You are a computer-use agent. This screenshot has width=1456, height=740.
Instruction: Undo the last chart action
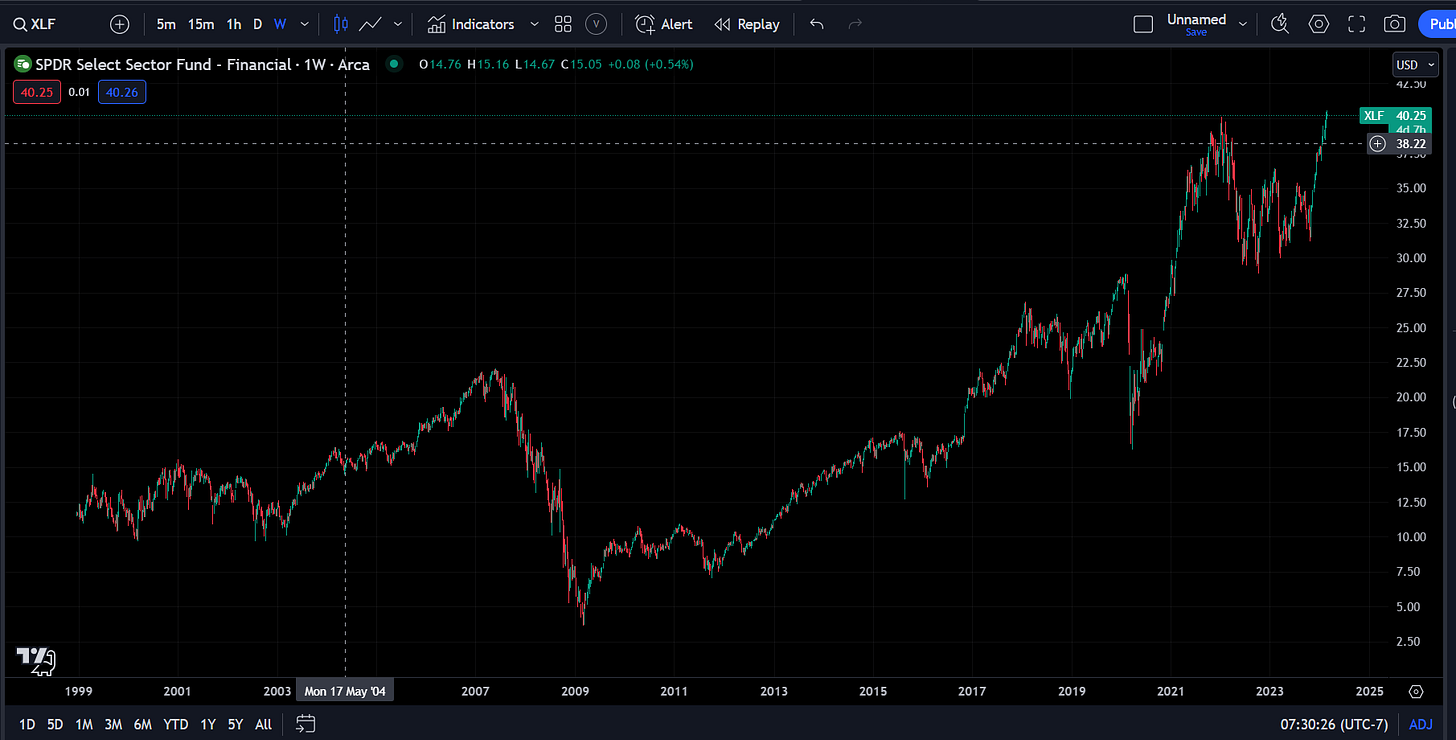[817, 24]
